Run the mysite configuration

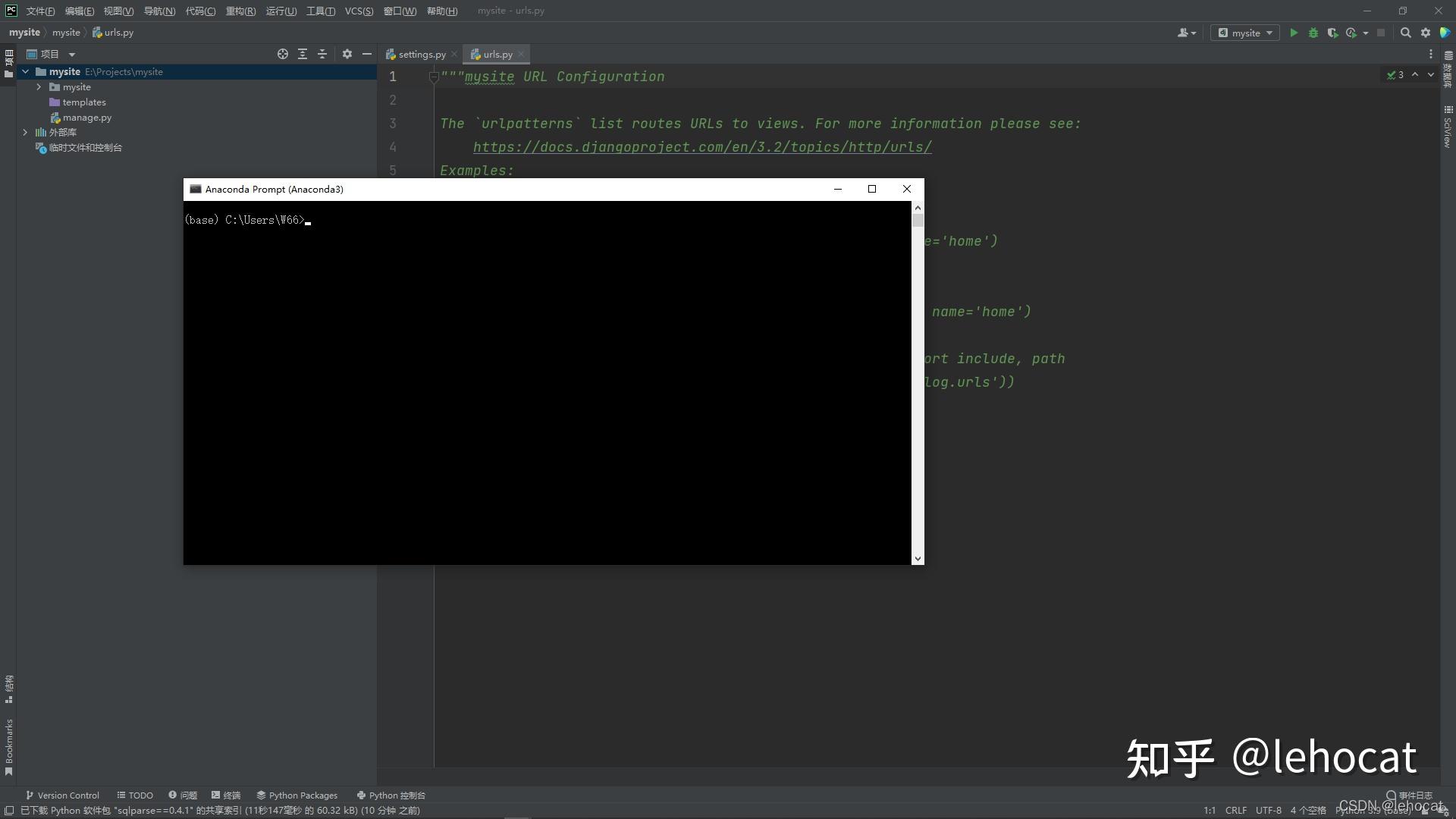click(x=1294, y=33)
